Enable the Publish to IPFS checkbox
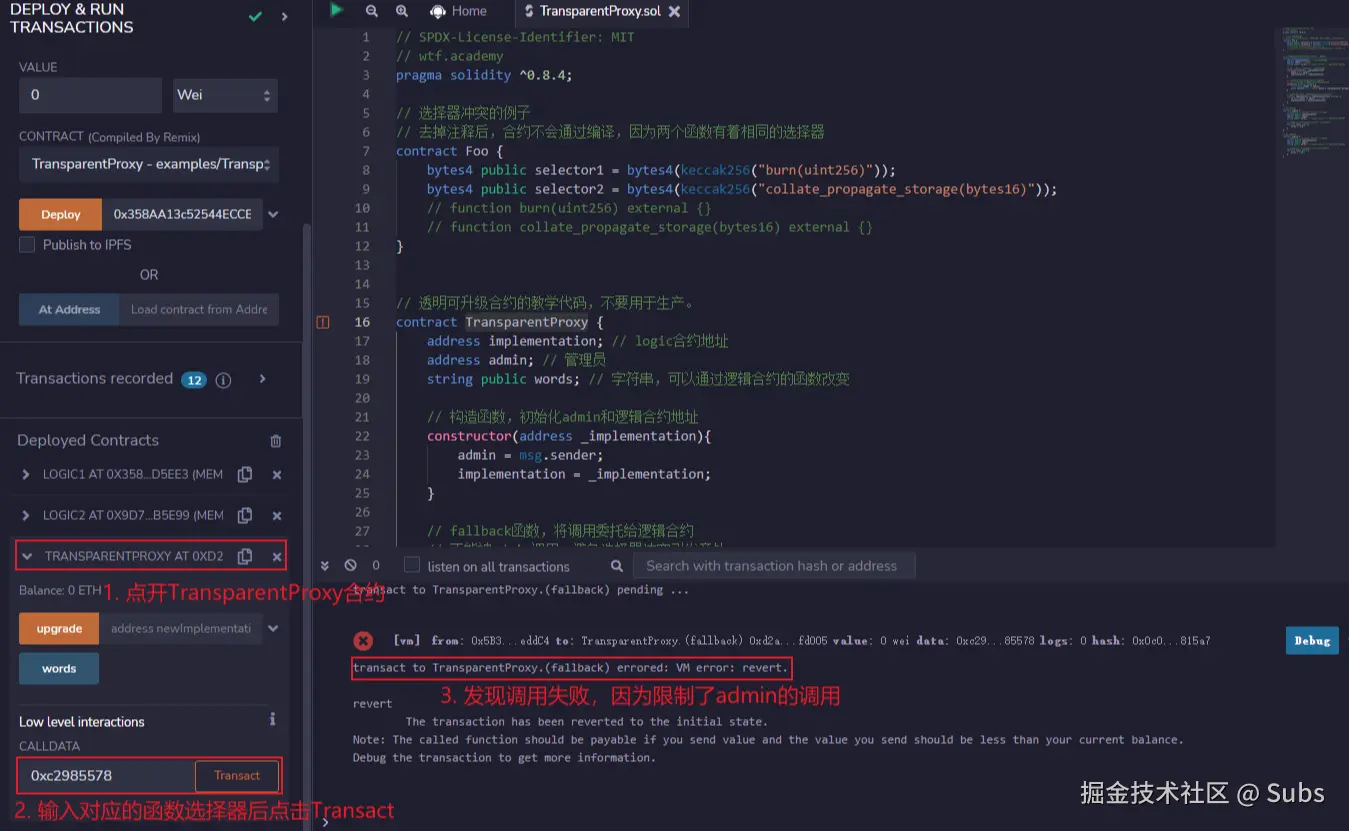 click(27, 244)
